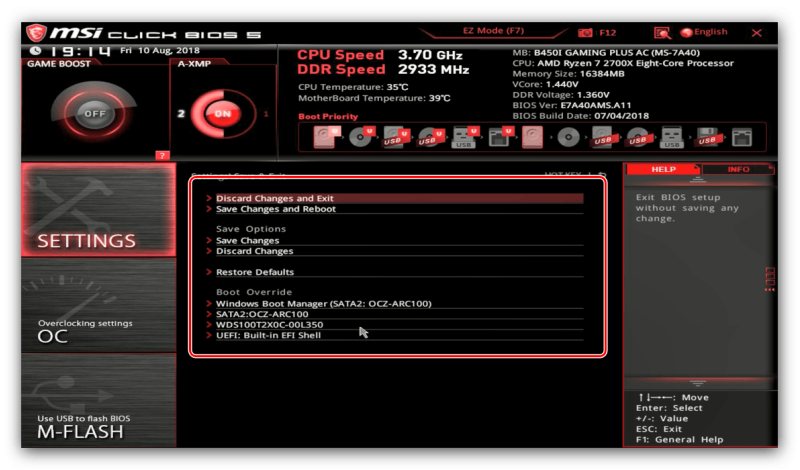Screen dimensions: 800x470
Task: Select the UEFI USB CD/DVD boot icon
Action: (431, 137)
